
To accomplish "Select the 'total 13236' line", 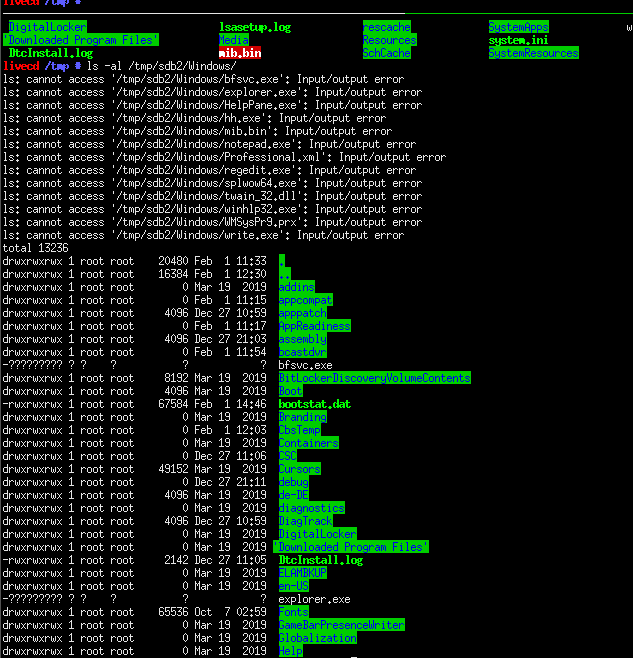I will [36, 248].
